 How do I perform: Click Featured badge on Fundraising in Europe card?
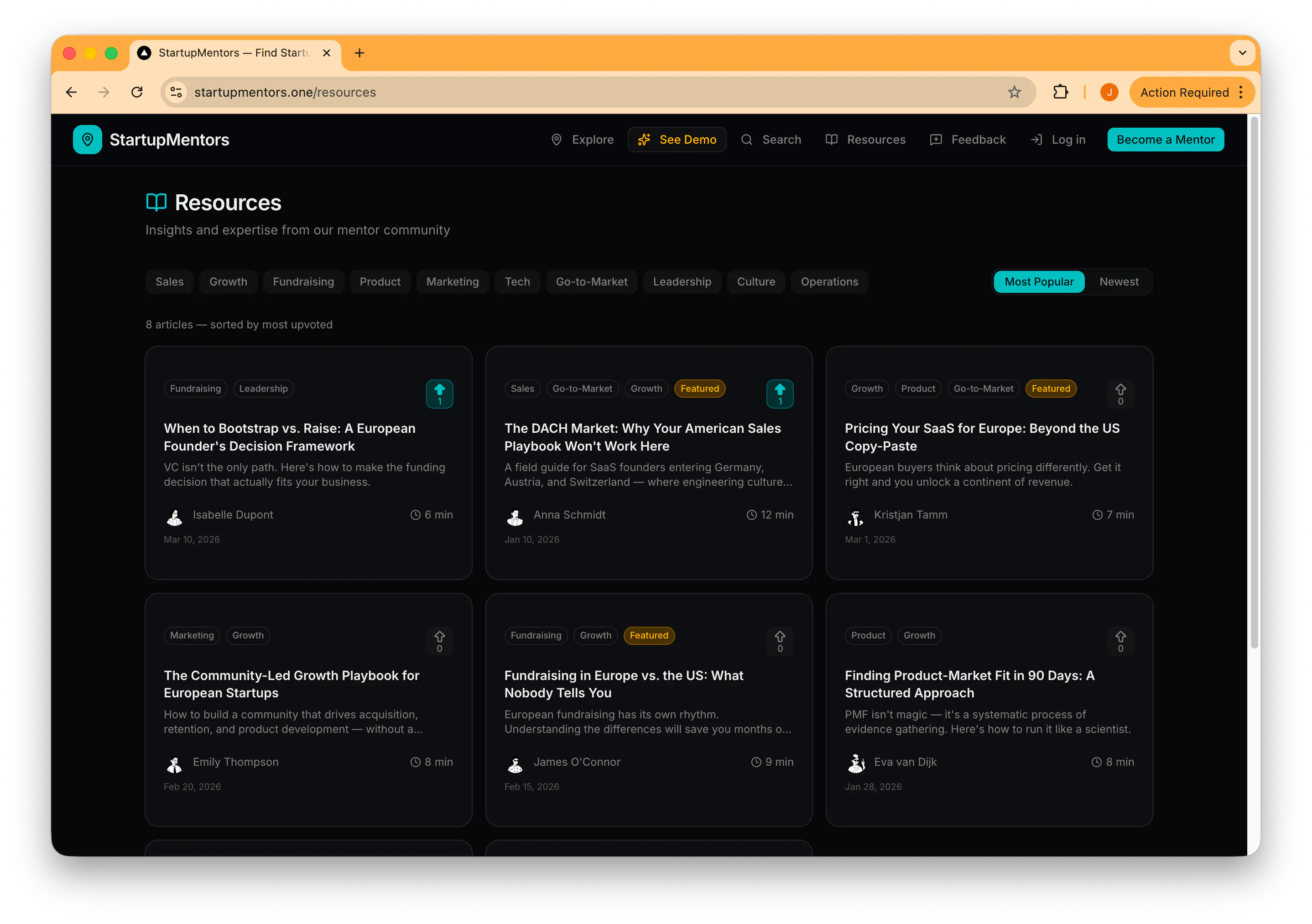point(649,635)
